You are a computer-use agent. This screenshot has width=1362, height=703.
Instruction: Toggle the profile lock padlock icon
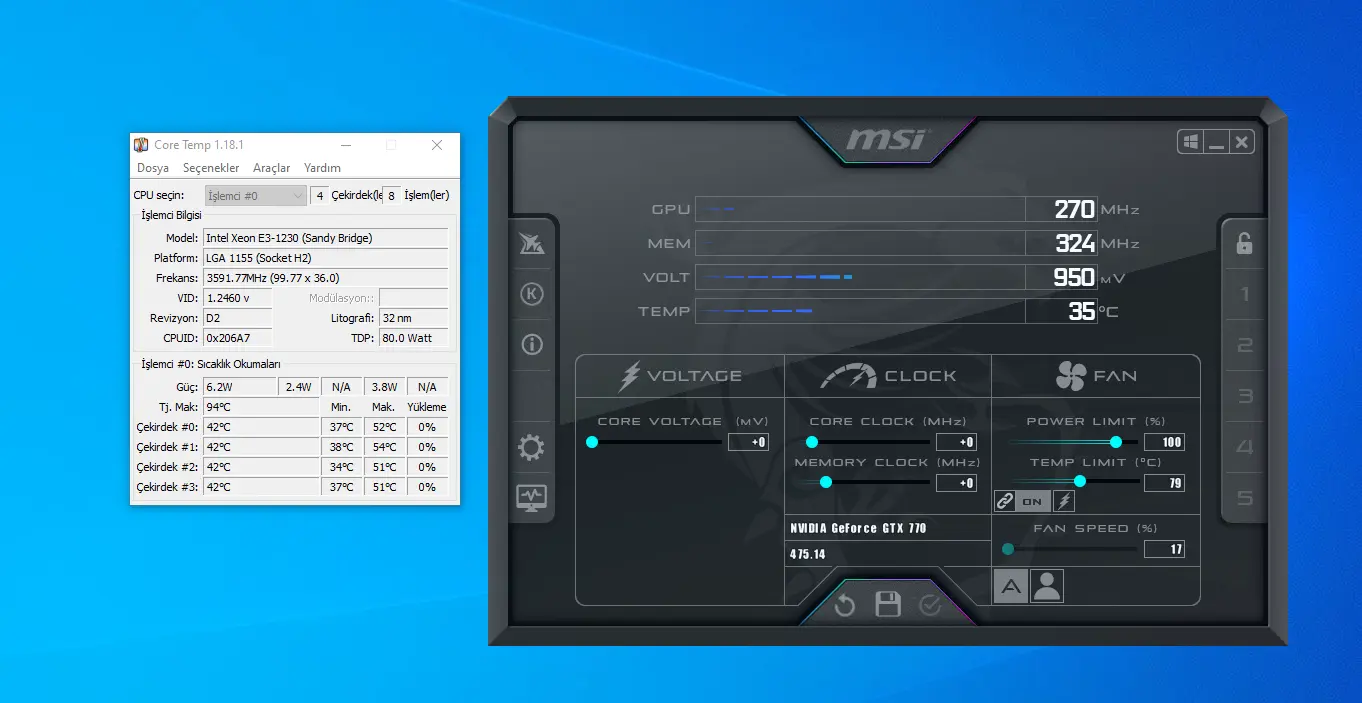click(x=1244, y=243)
